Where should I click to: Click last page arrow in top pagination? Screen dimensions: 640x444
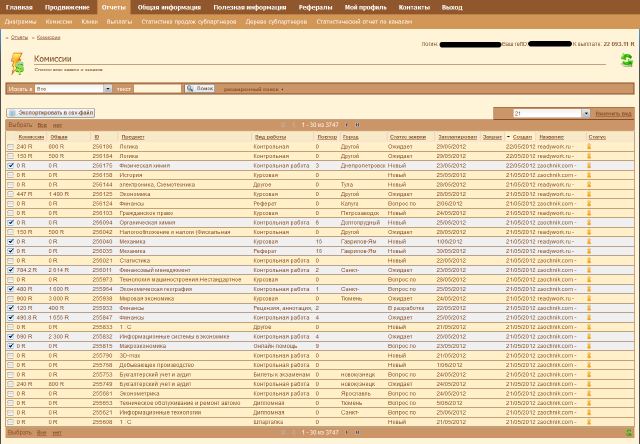(x=357, y=125)
